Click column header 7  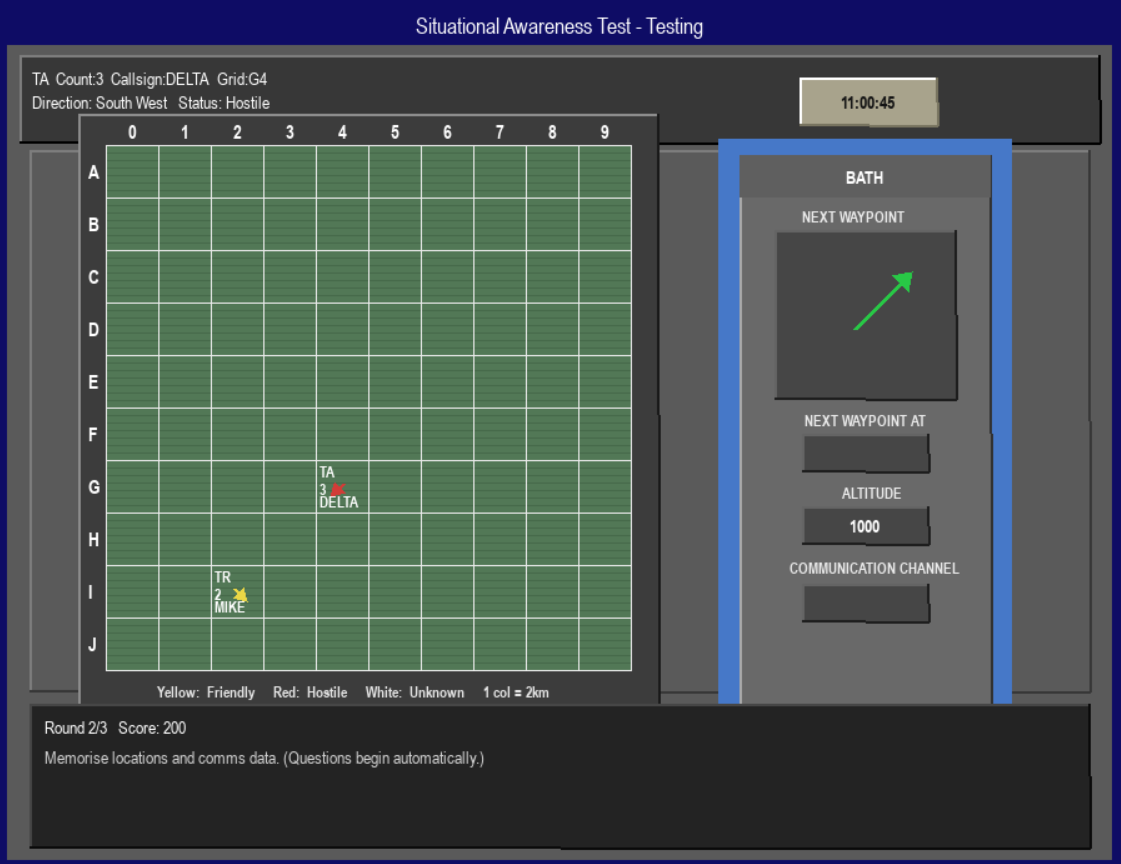tap(500, 132)
